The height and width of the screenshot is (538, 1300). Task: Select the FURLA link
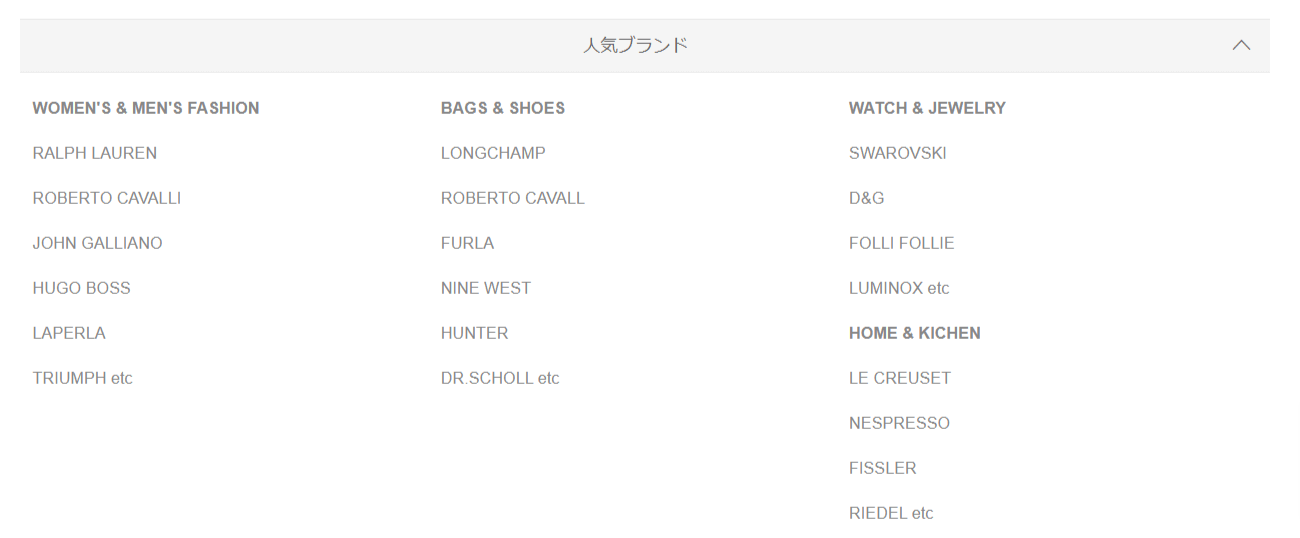(467, 243)
